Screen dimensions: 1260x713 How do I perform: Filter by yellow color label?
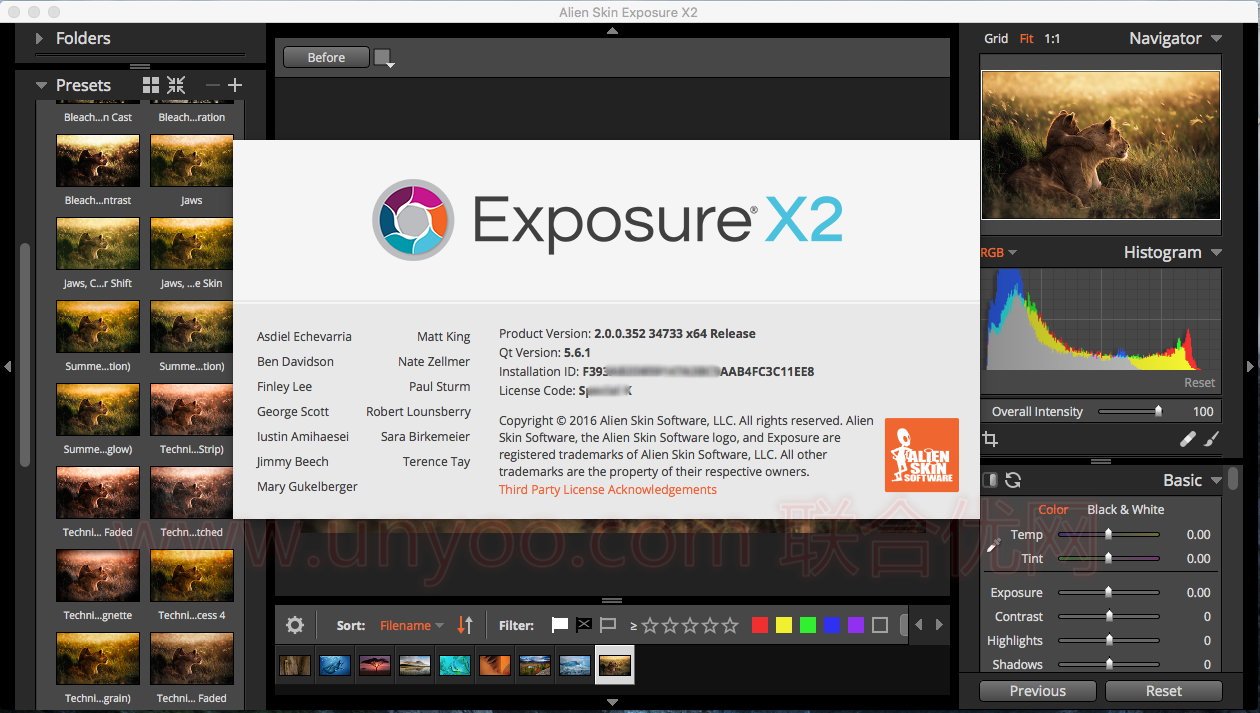point(784,625)
